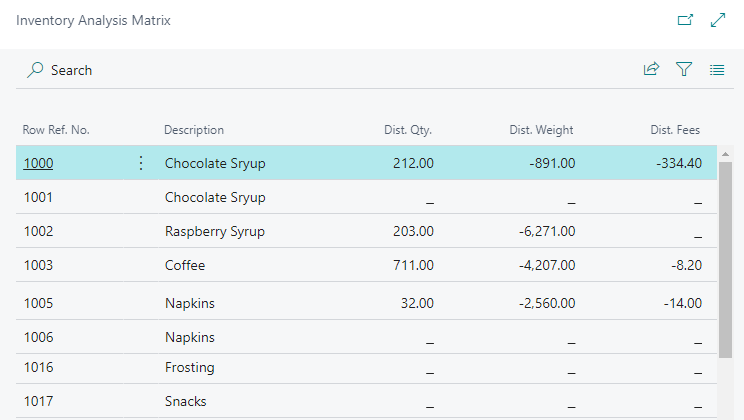
Task: Expand the page to full screen
Action: 717,20
